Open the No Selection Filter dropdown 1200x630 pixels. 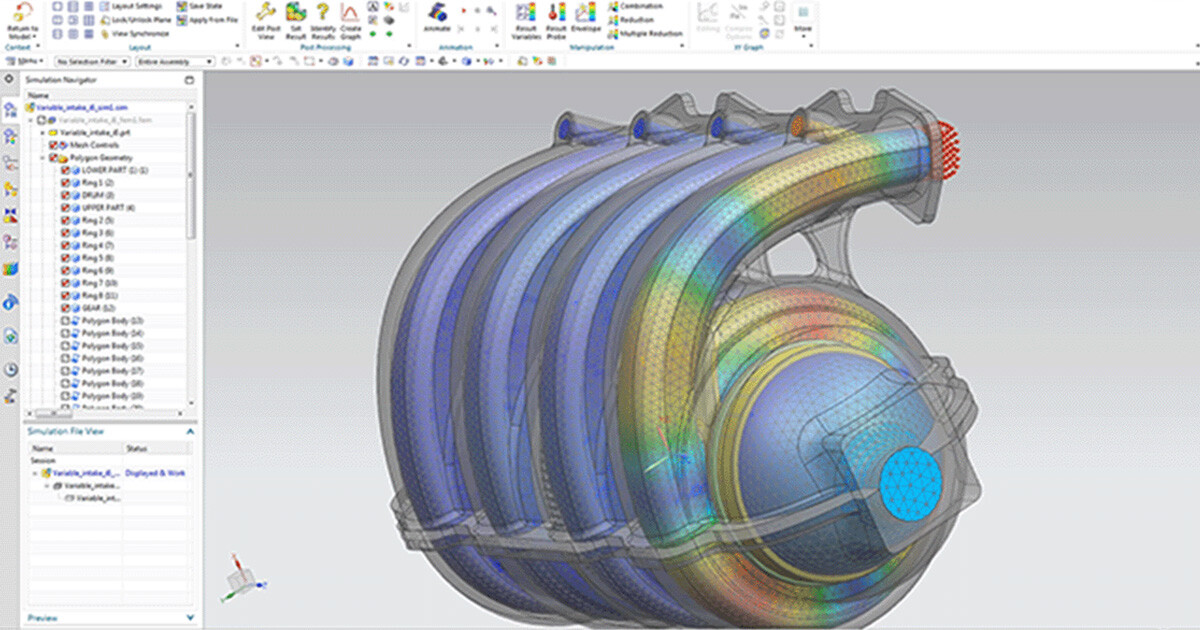click(x=93, y=61)
